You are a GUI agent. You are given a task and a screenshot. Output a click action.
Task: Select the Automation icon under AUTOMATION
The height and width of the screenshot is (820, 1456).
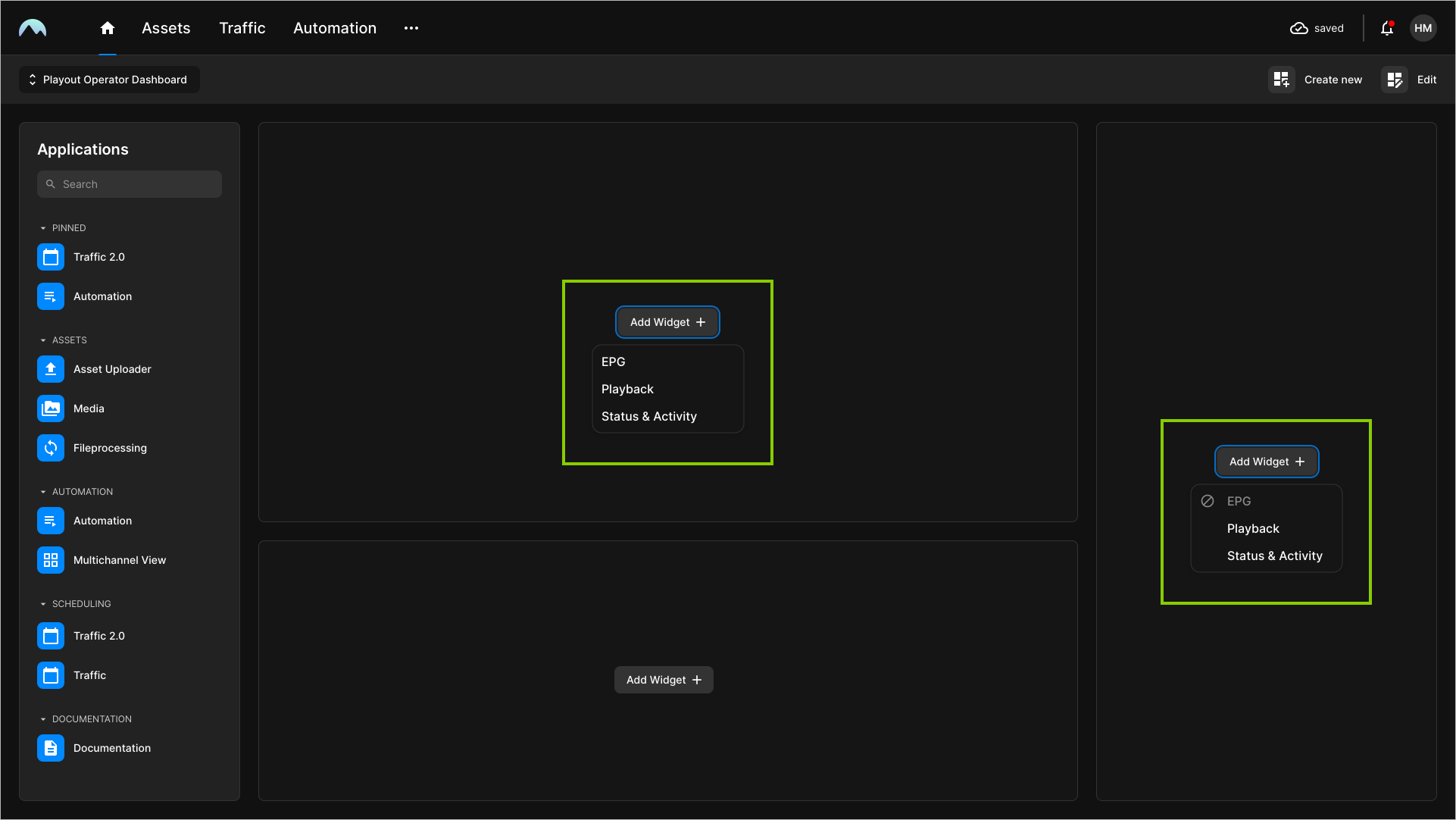pos(50,521)
